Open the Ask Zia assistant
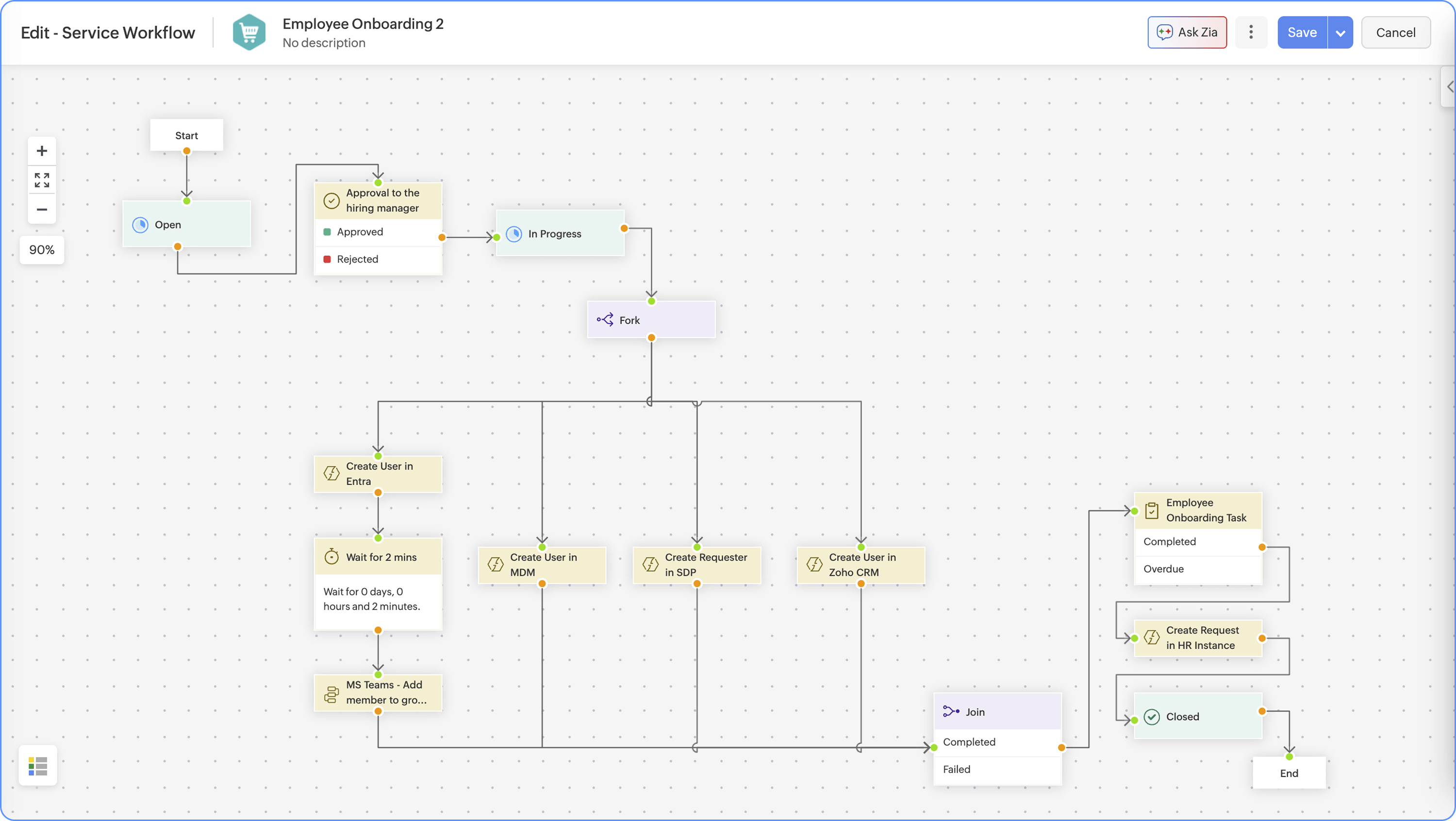The height and width of the screenshot is (821, 1456). (1187, 32)
